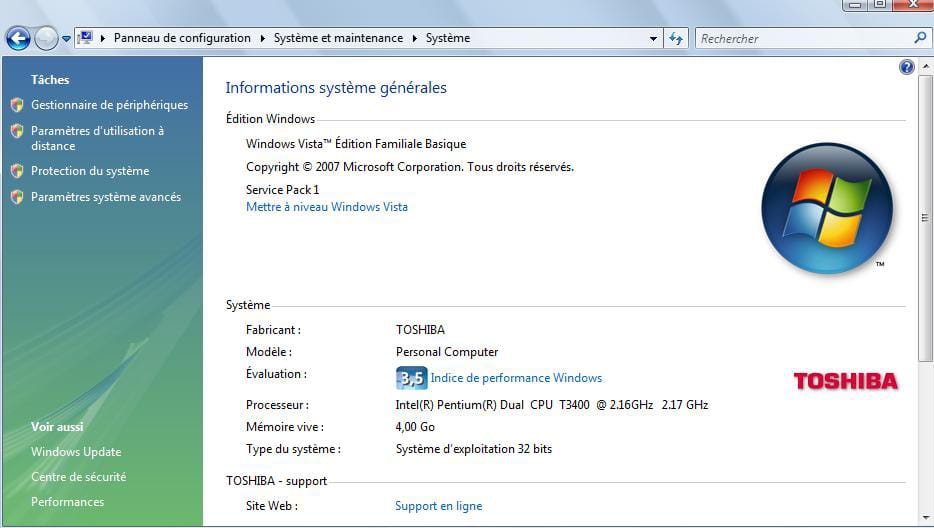The height and width of the screenshot is (528, 934).
Task: Open Centre de sécurité link
Action: point(79,477)
